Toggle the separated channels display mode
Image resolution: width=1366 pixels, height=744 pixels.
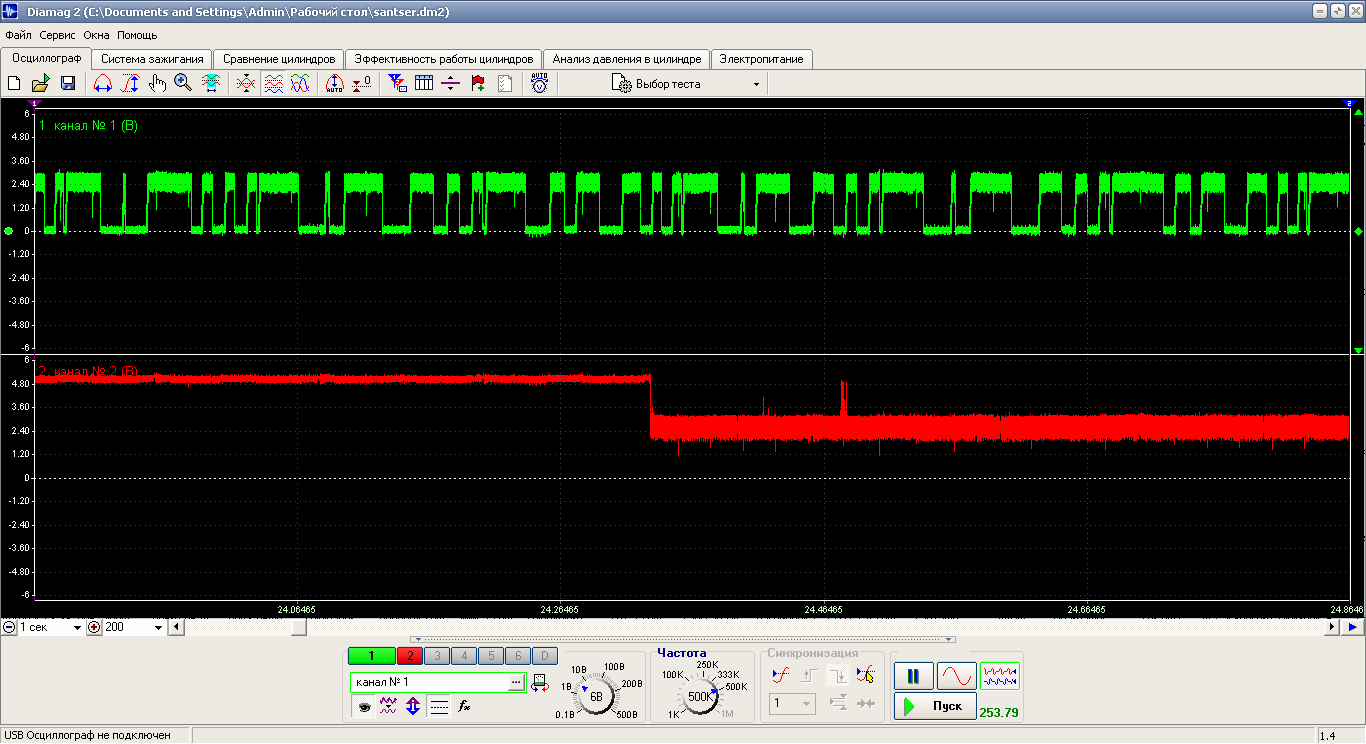(x=273, y=84)
